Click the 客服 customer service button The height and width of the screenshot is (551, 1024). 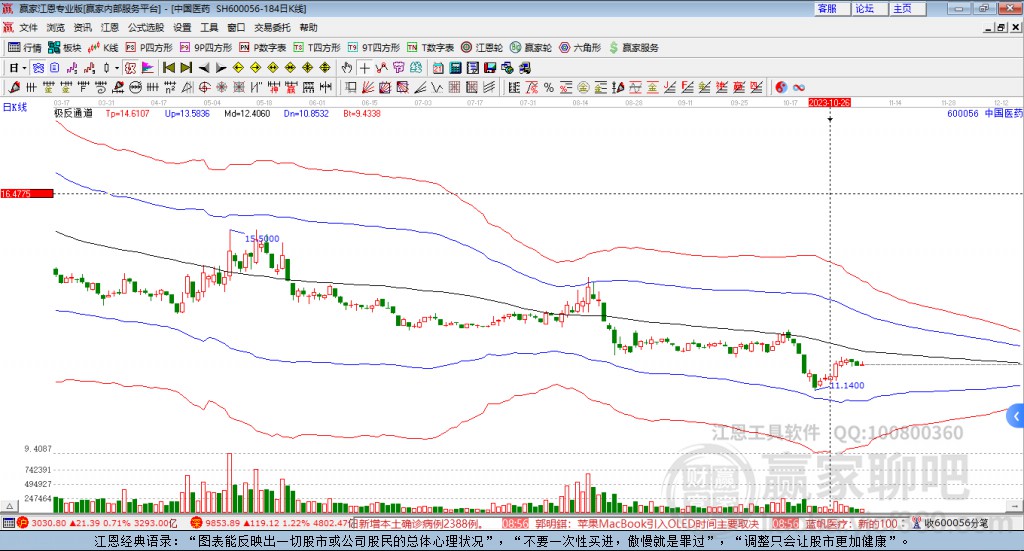[832, 8]
